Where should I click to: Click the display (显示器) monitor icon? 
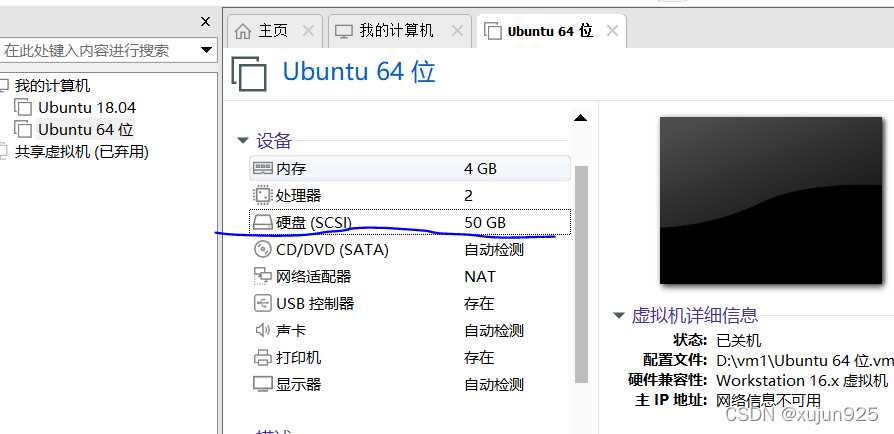click(x=262, y=384)
